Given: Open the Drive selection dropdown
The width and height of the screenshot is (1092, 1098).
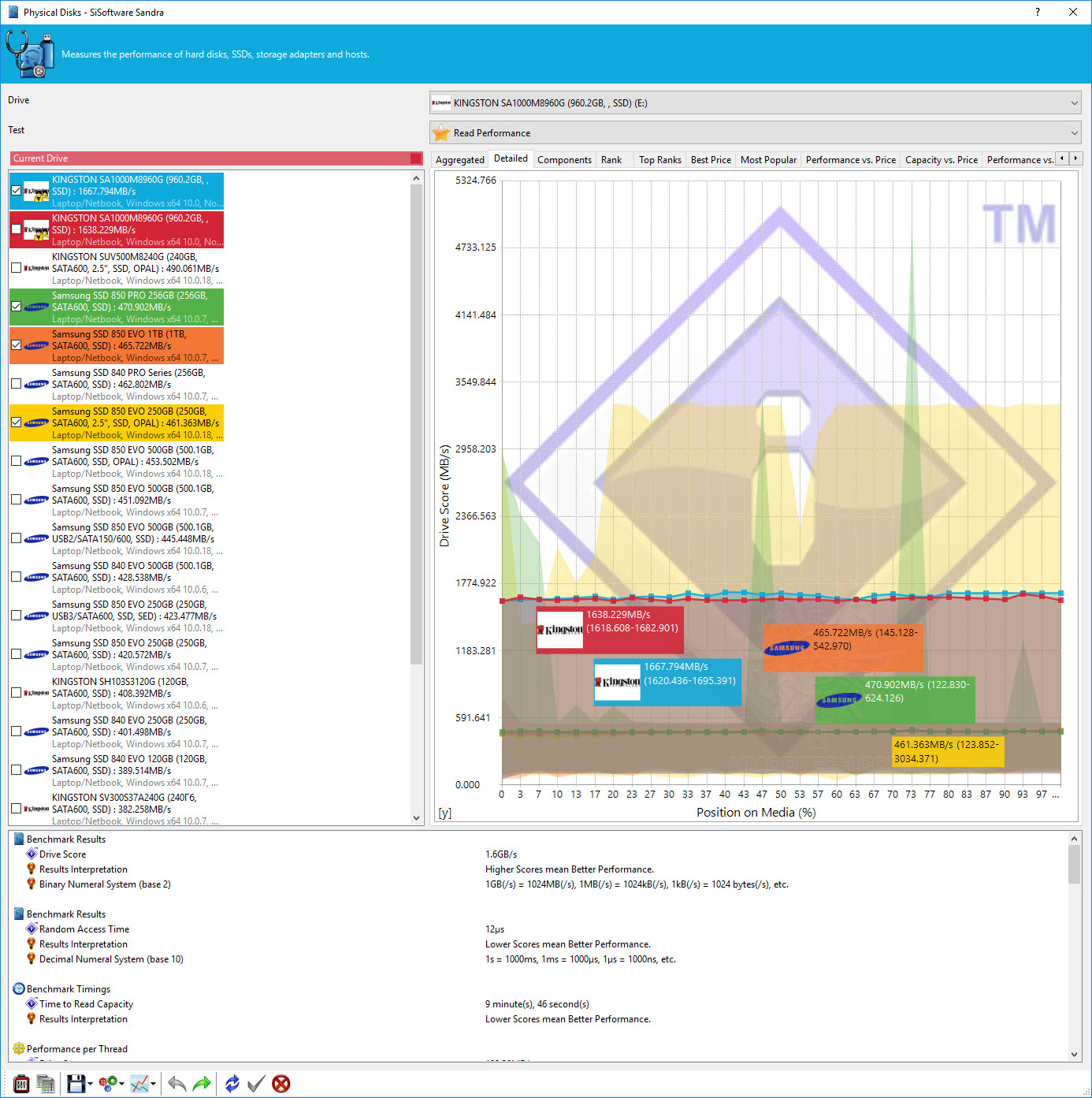Looking at the screenshot, I should point(756,102).
